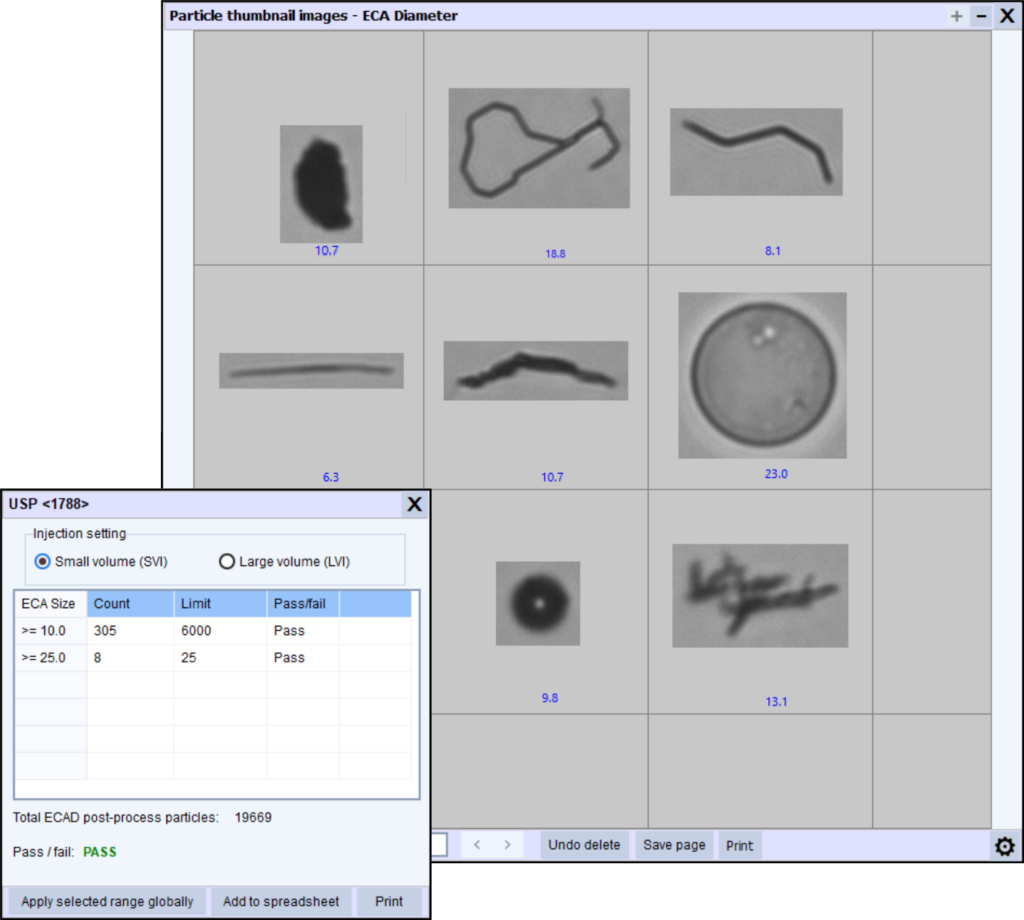Click Add to spreadsheet button

point(281,901)
